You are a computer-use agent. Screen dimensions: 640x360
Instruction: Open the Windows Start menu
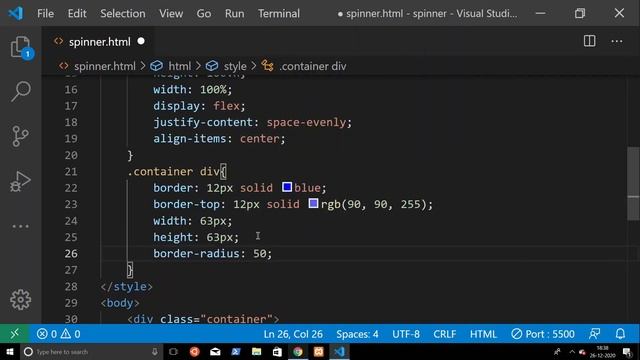pos(9,351)
